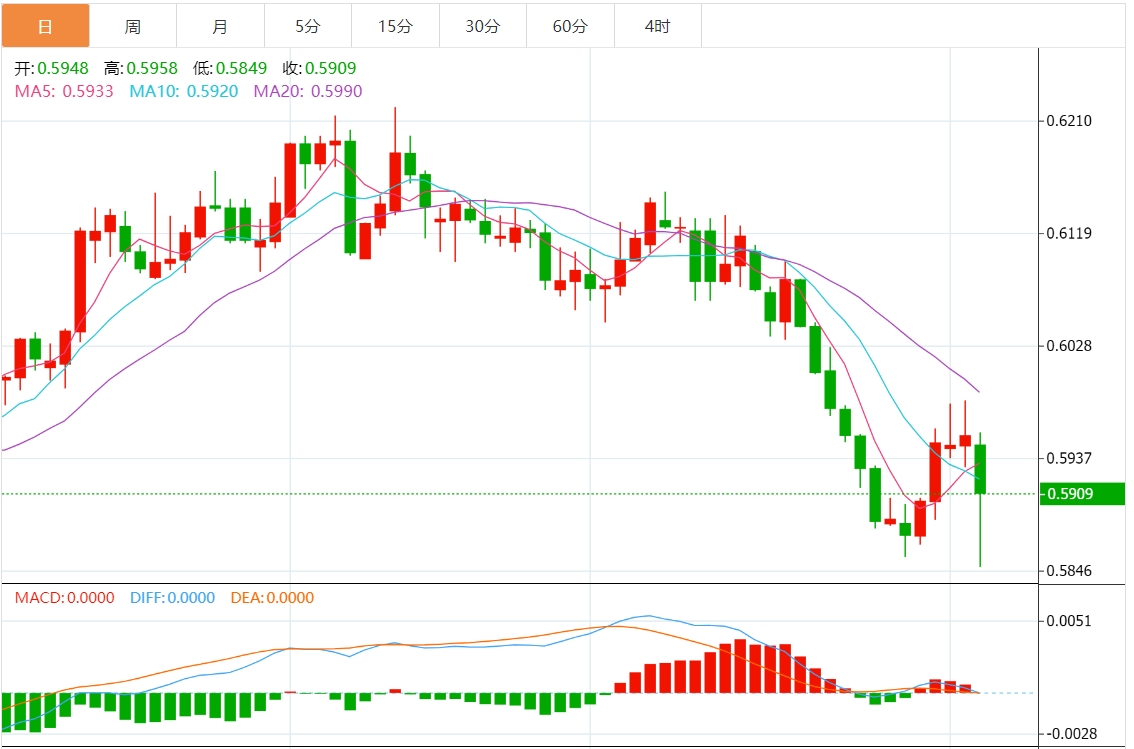The image size is (1134, 749).
Task: Click the 0.0051 MACD axis label
Action: [1068, 621]
